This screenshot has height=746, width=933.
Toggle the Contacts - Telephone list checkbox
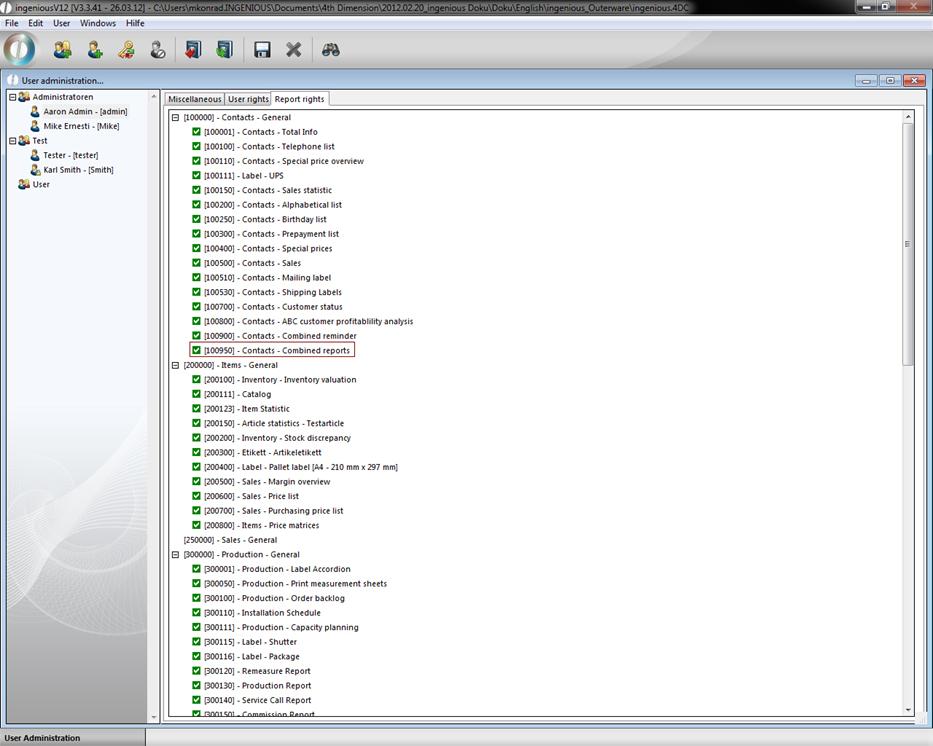click(197, 146)
